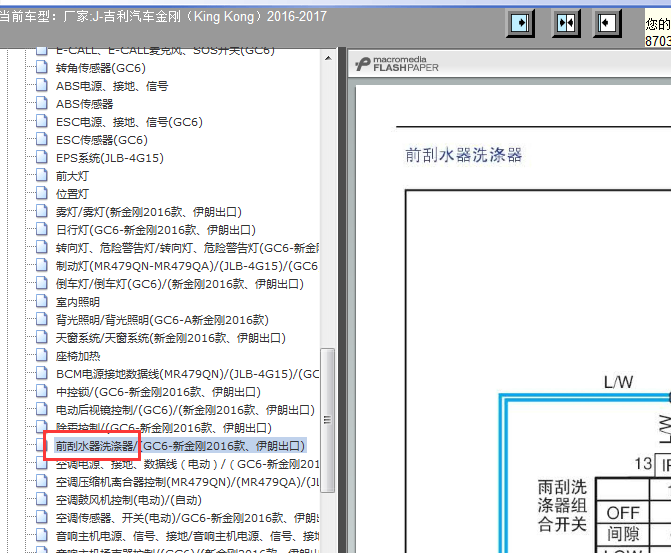Click the tree list scrollbar thumb
Image resolution: width=671 pixels, height=553 pixels.
[x=327, y=420]
